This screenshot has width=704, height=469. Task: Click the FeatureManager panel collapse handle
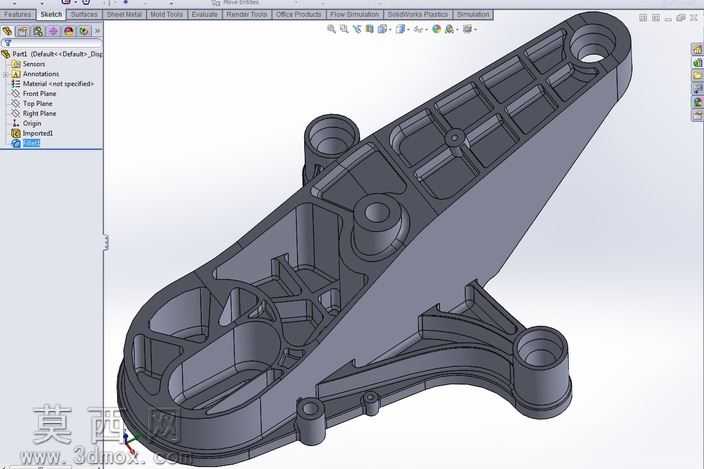click(x=106, y=242)
